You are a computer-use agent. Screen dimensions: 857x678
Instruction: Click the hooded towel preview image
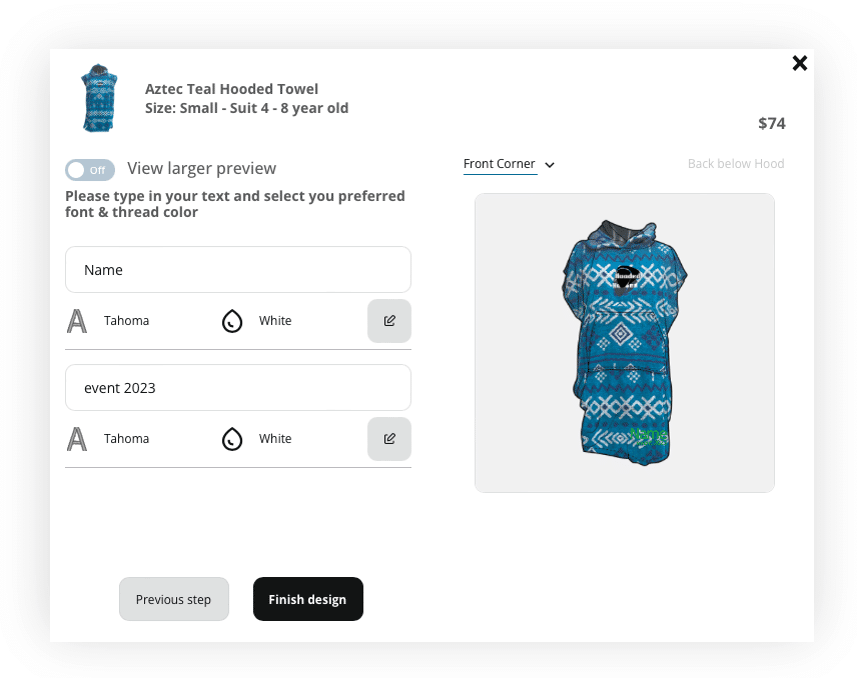click(x=624, y=342)
